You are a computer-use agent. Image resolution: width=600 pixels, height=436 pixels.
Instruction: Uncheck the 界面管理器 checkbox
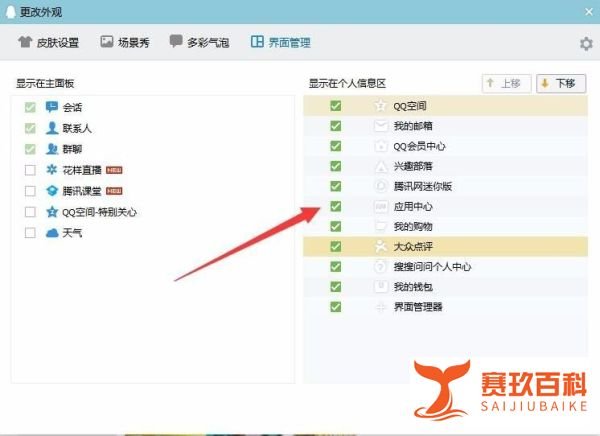pyautogui.click(x=336, y=307)
